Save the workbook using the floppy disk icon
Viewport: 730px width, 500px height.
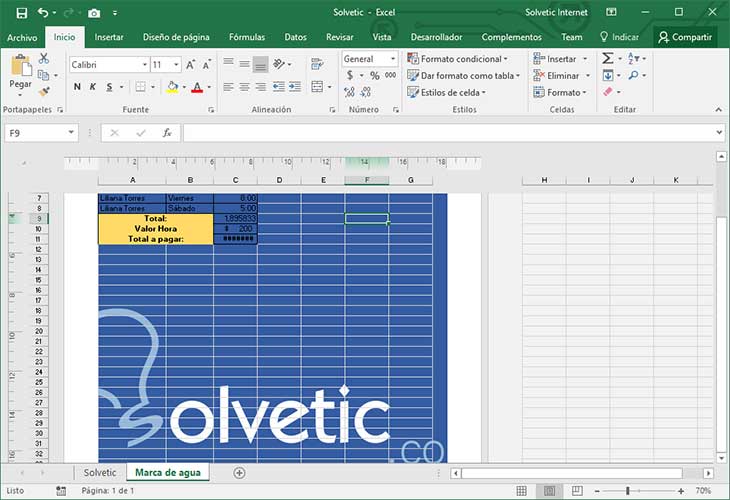point(21,13)
